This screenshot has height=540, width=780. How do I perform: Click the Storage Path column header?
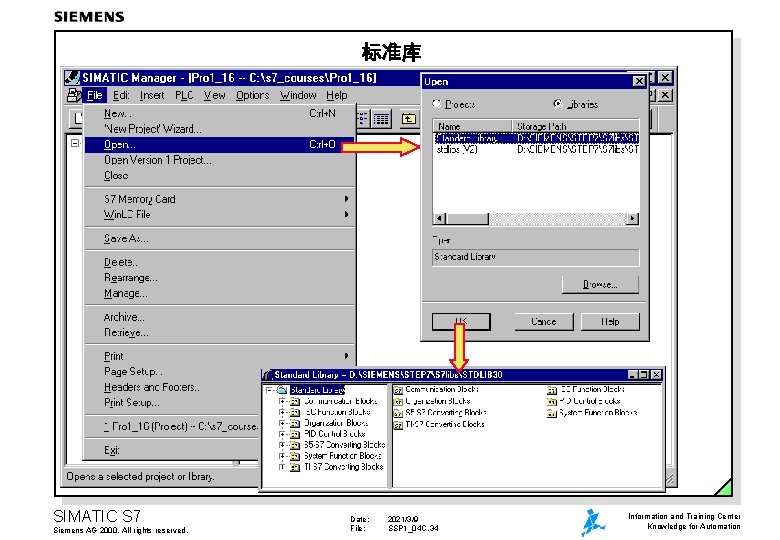(576, 126)
